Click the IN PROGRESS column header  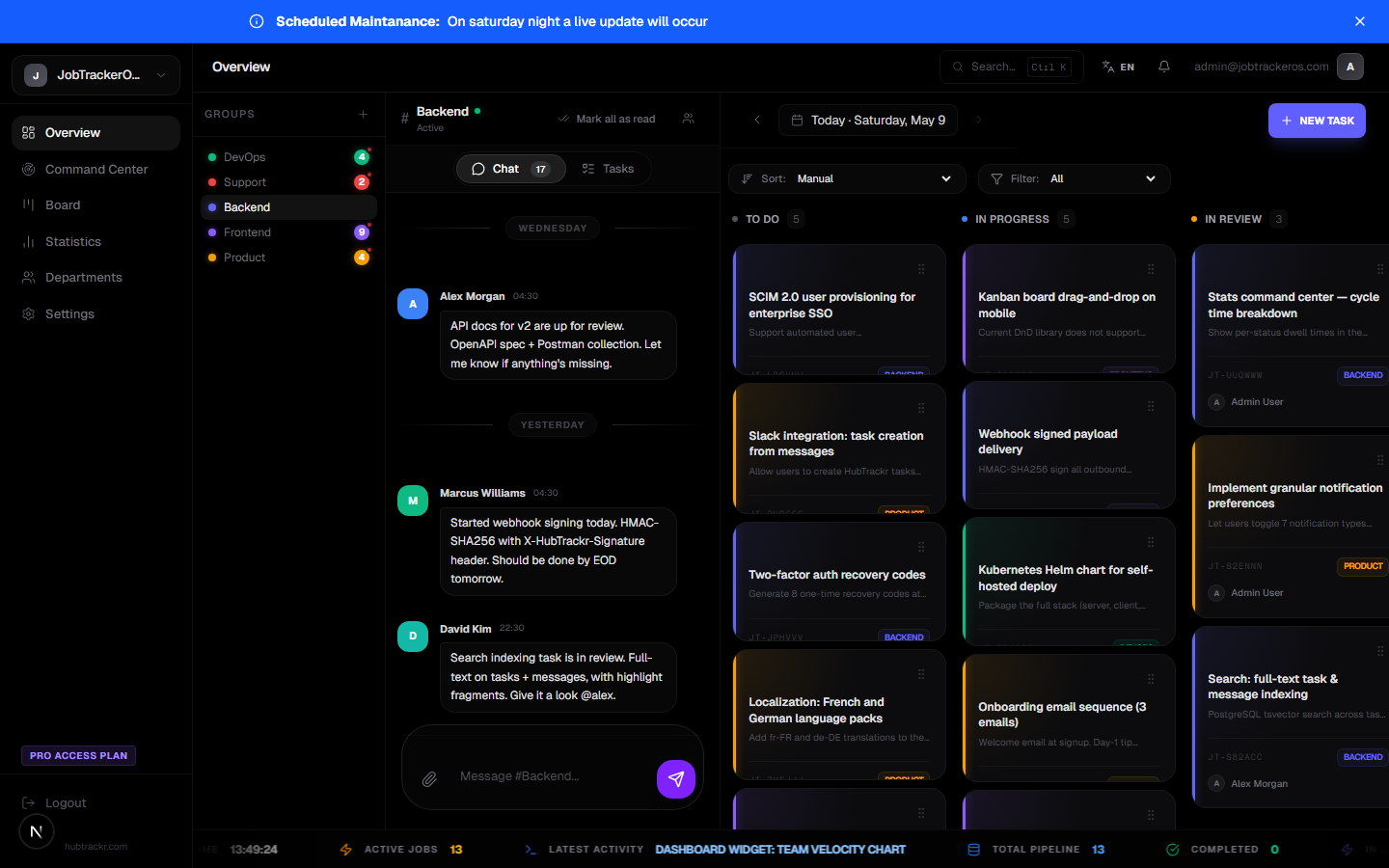(x=1012, y=219)
